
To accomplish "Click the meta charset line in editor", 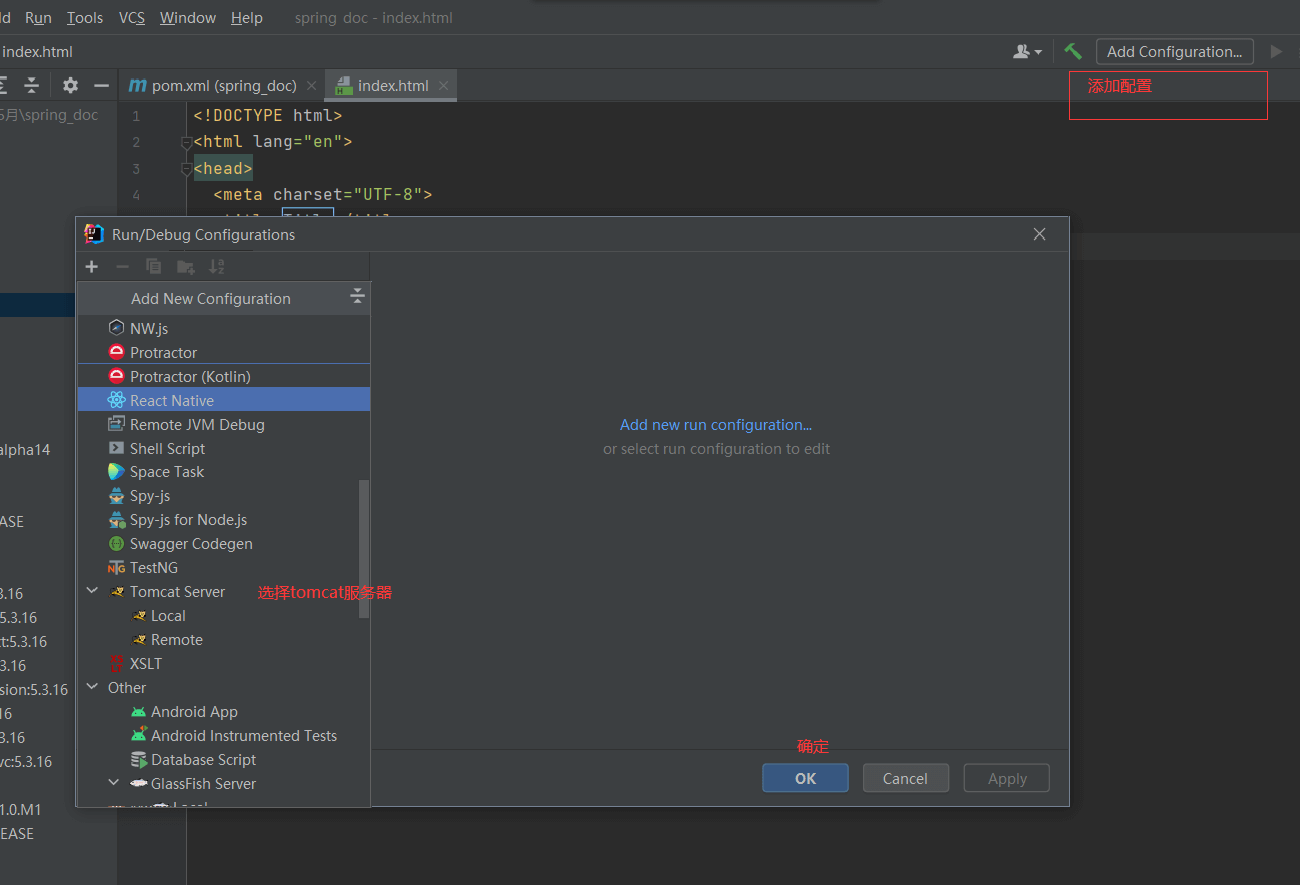I will (x=322, y=195).
